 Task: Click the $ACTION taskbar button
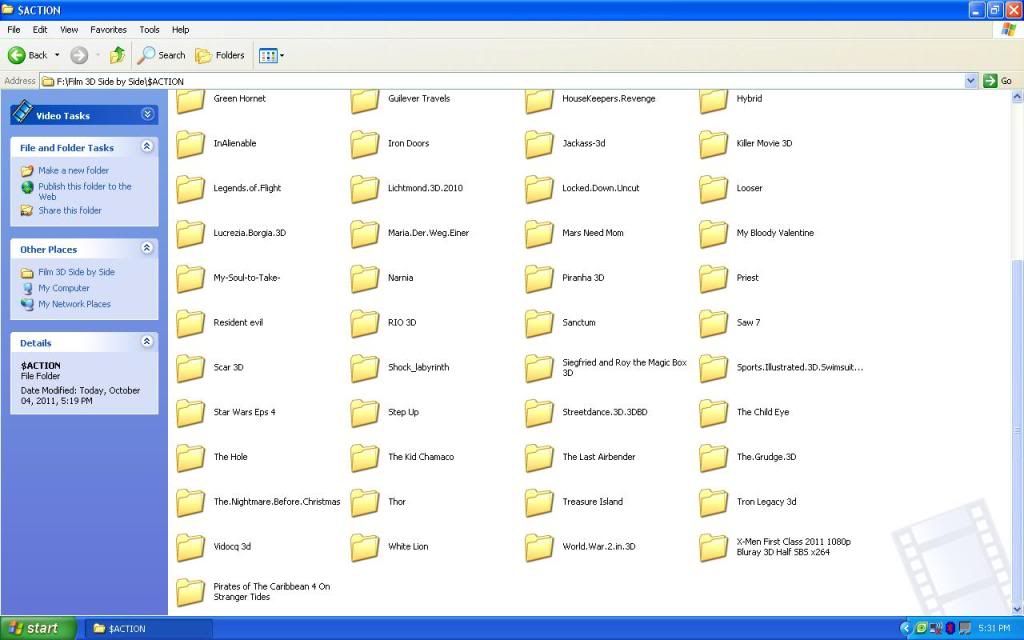(x=148, y=628)
